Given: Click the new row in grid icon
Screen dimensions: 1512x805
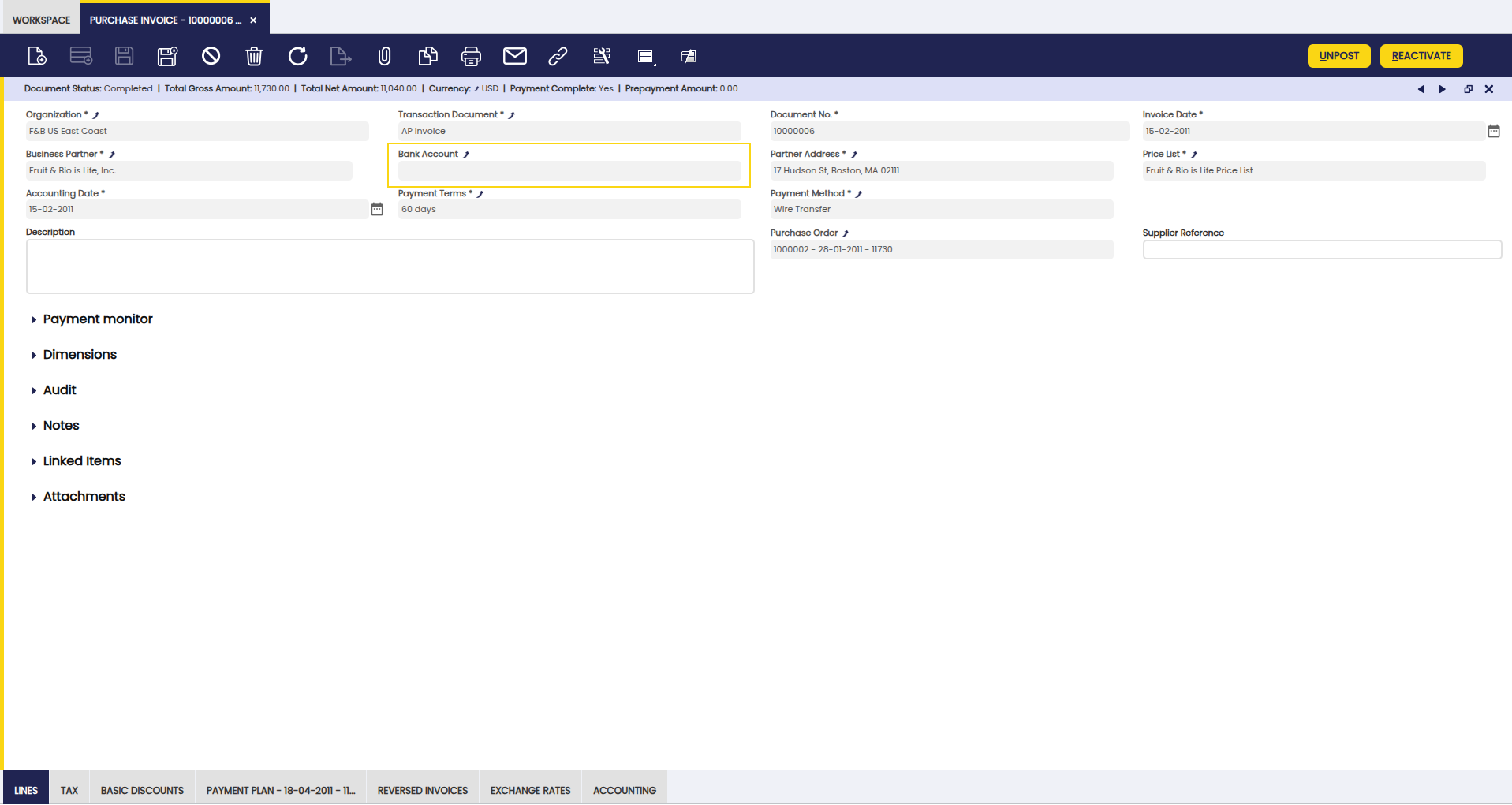Looking at the screenshot, I should (x=81, y=56).
